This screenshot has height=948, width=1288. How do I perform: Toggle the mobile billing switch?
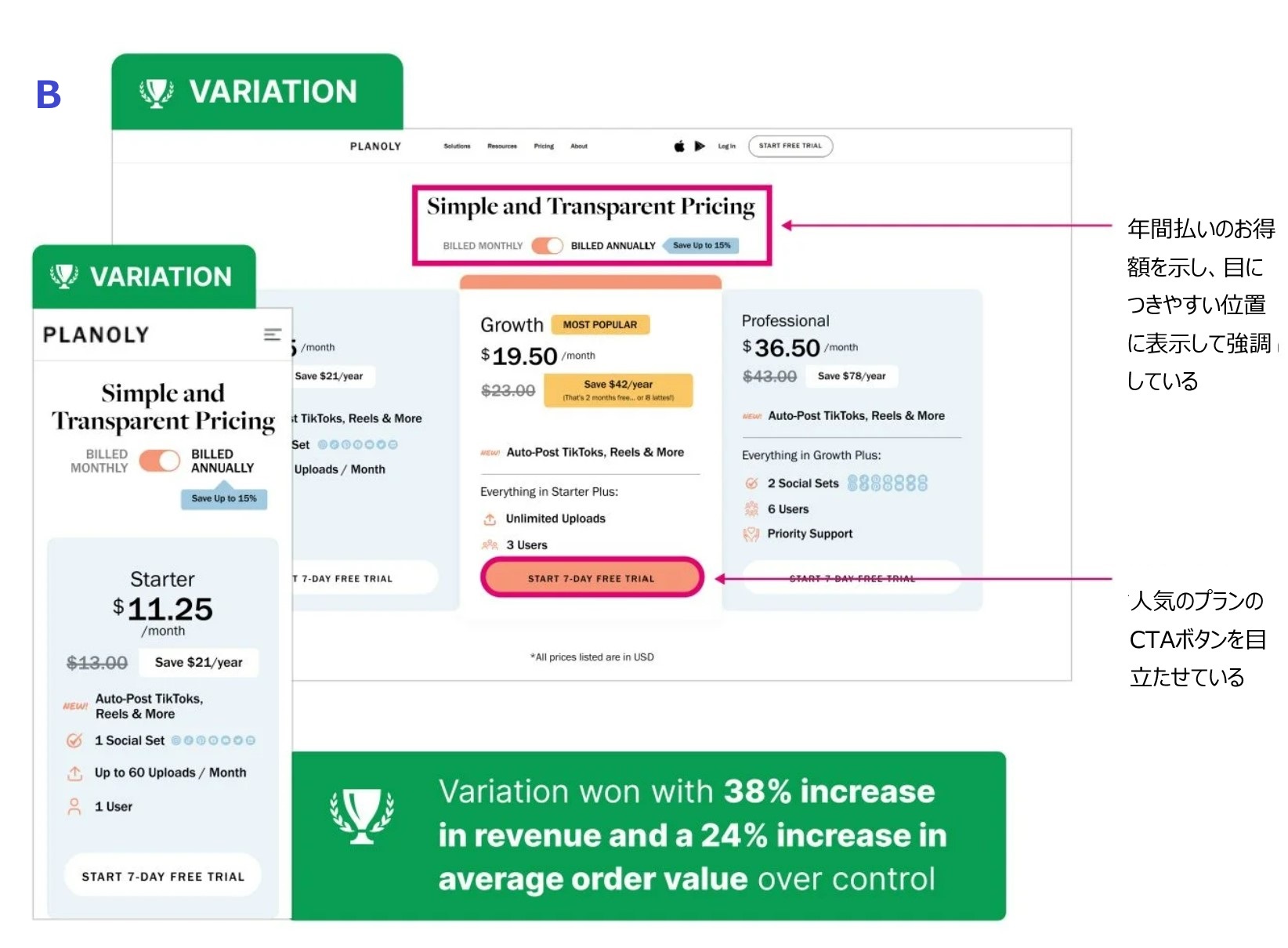point(160,461)
